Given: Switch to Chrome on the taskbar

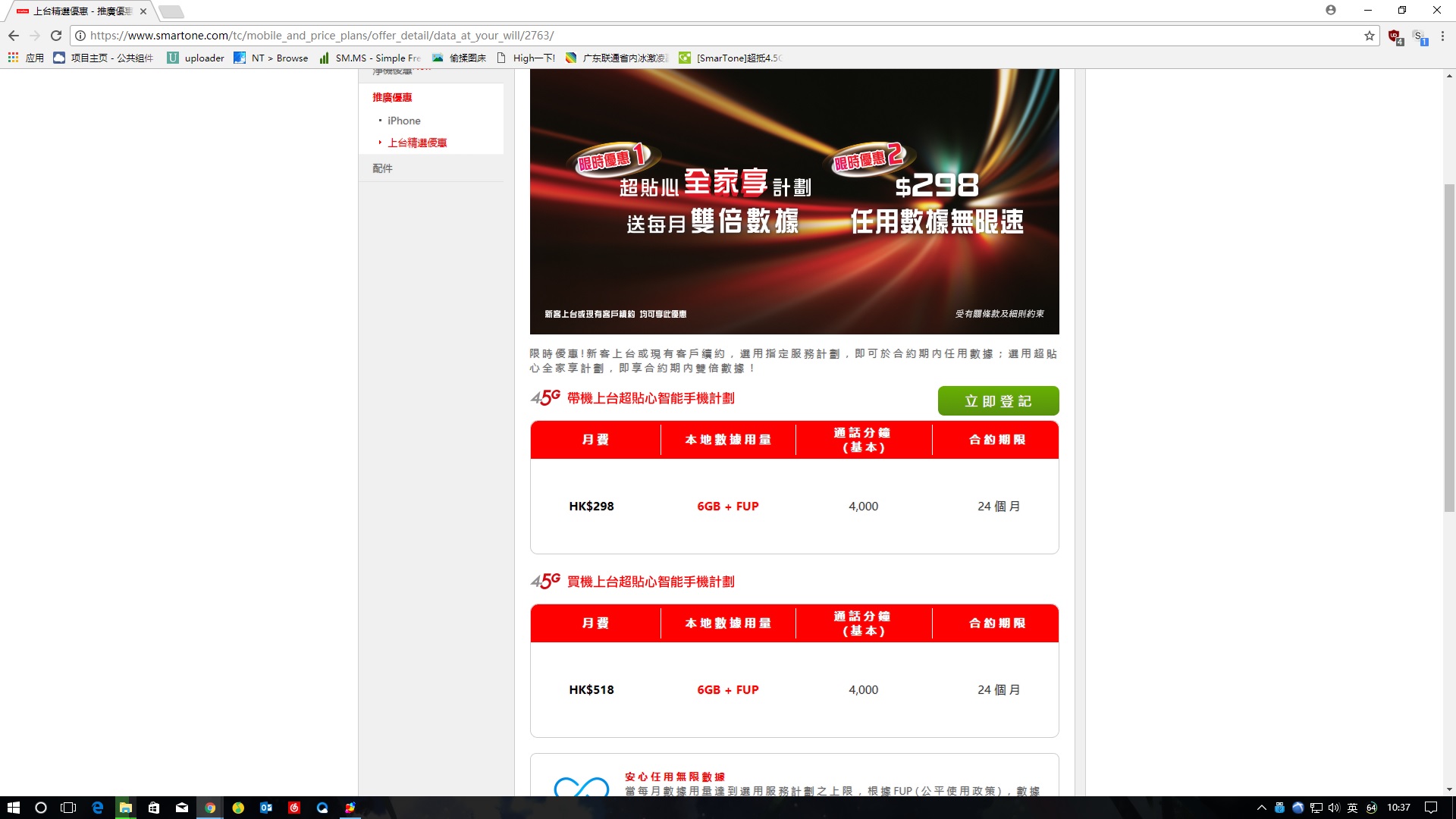Looking at the screenshot, I should (x=210, y=808).
